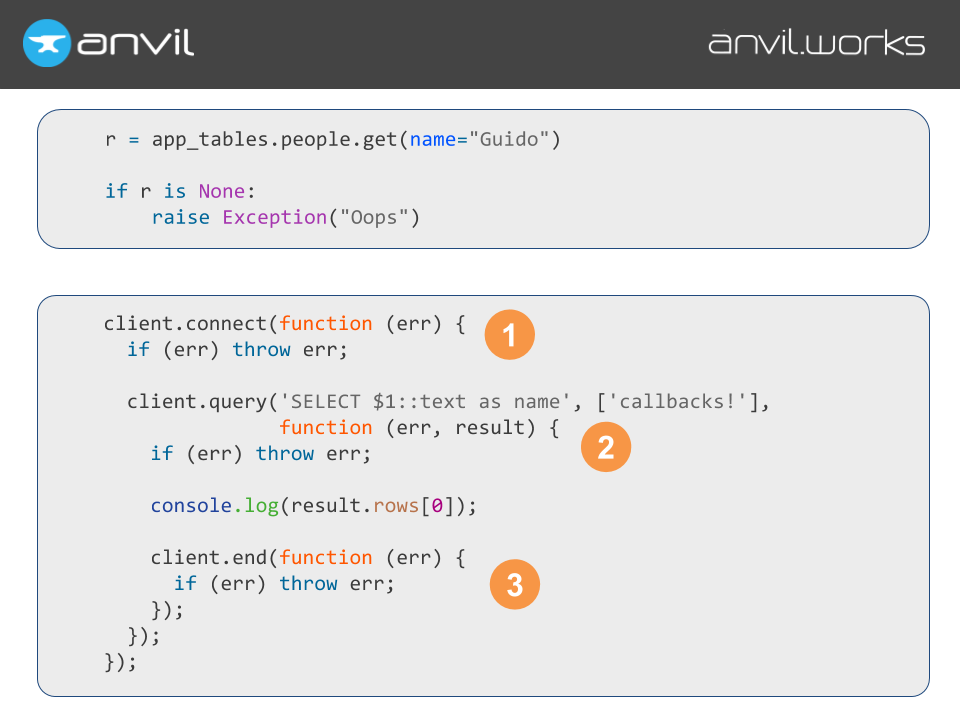The image size is (960, 720).
Task: Select the orange circle numbered 2
Action: click(606, 447)
